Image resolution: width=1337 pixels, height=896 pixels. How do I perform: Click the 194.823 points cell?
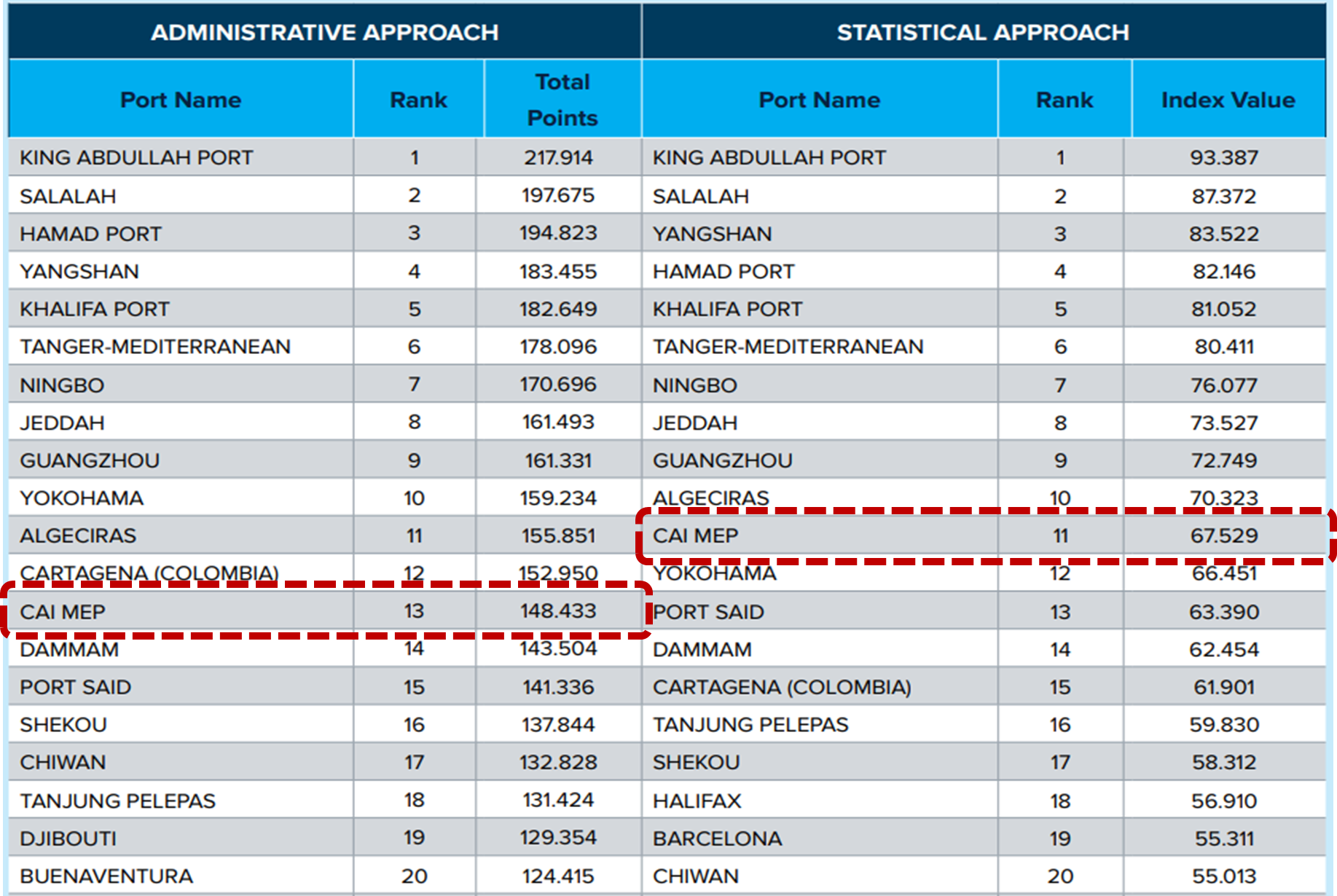pyautogui.click(x=558, y=233)
